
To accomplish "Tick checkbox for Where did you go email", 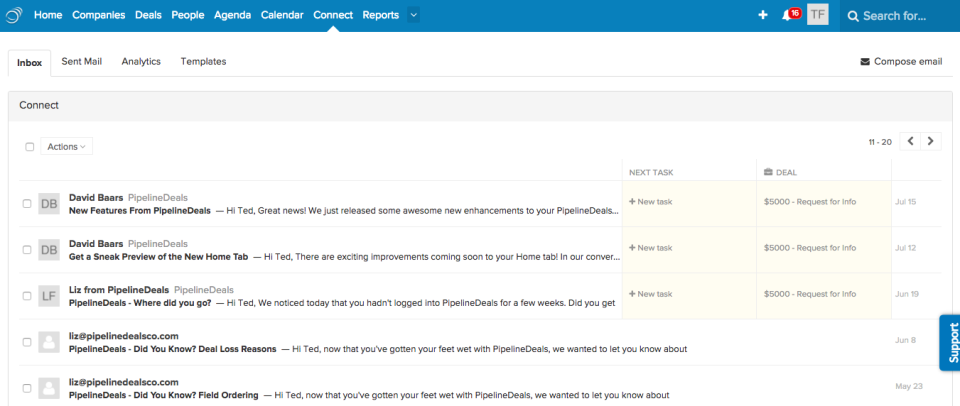I will tap(27, 296).
